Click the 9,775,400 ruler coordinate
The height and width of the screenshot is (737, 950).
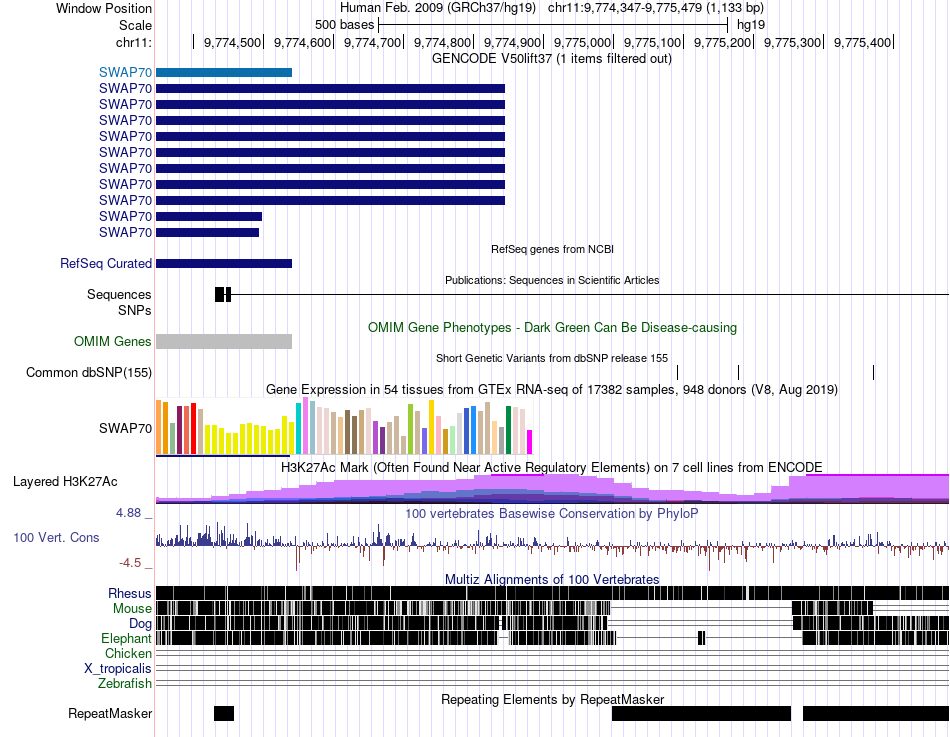pyautogui.click(x=862, y=42)
